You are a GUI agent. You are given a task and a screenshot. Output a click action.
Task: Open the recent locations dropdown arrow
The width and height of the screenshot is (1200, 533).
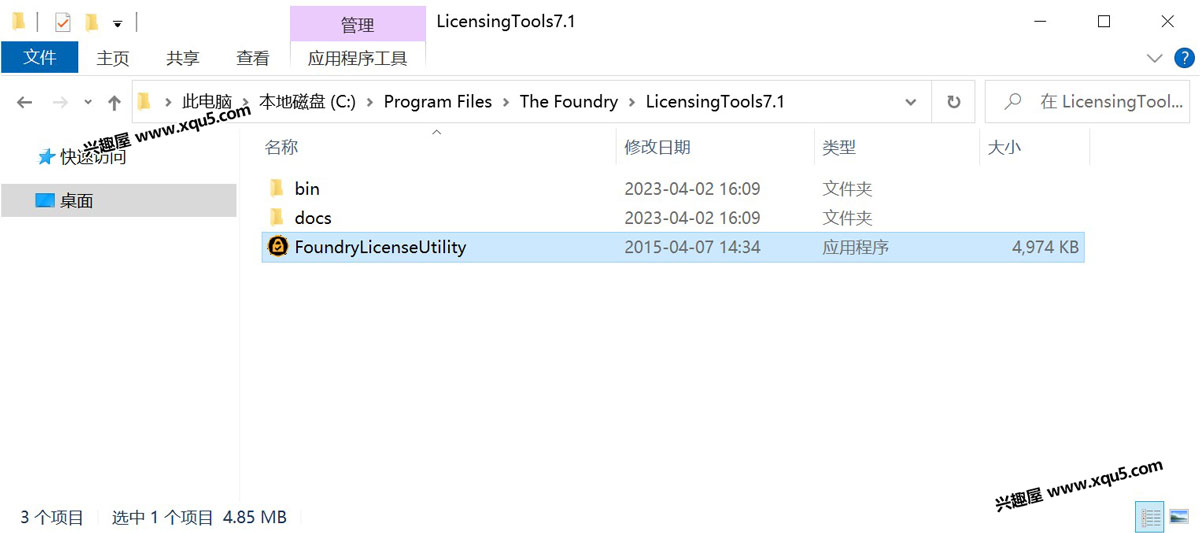(88, 102)
